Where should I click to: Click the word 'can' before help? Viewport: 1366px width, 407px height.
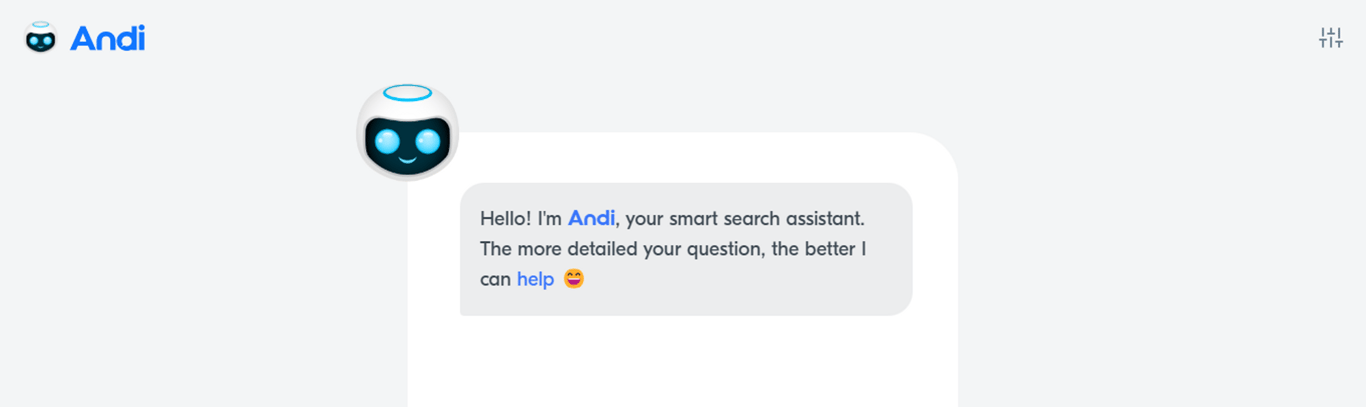point(495,280)
